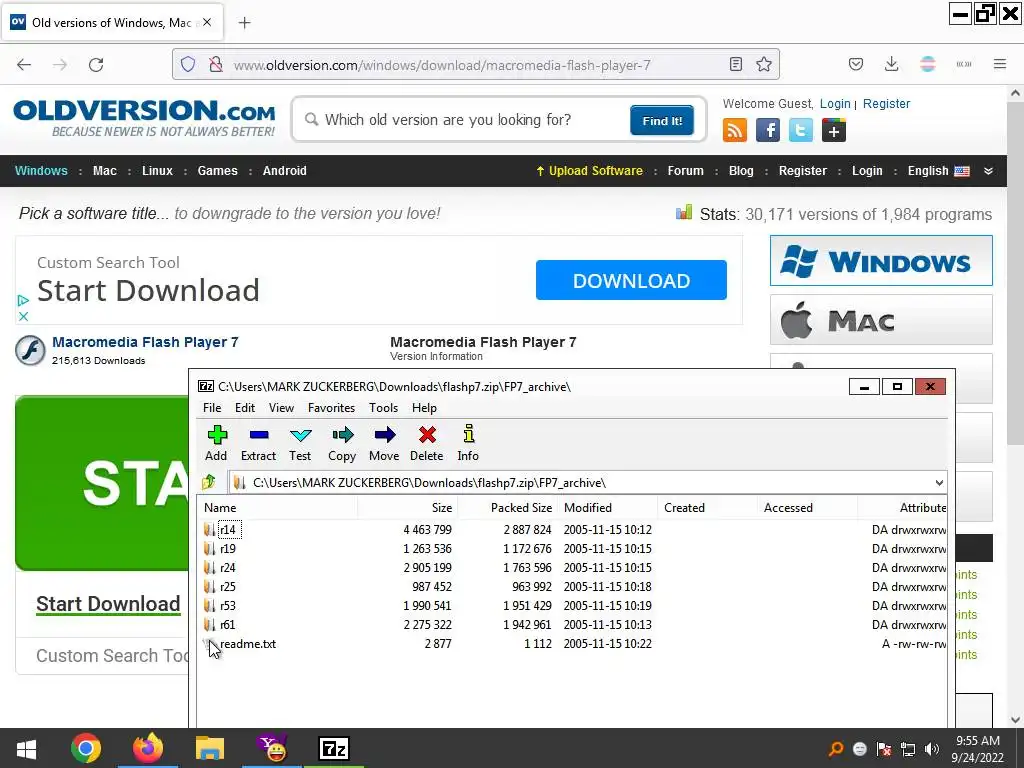Expand the site navigation chevron menu
Image resolution: width=1024 pixels, height=768 pixels.
click(x=989, y=171)
